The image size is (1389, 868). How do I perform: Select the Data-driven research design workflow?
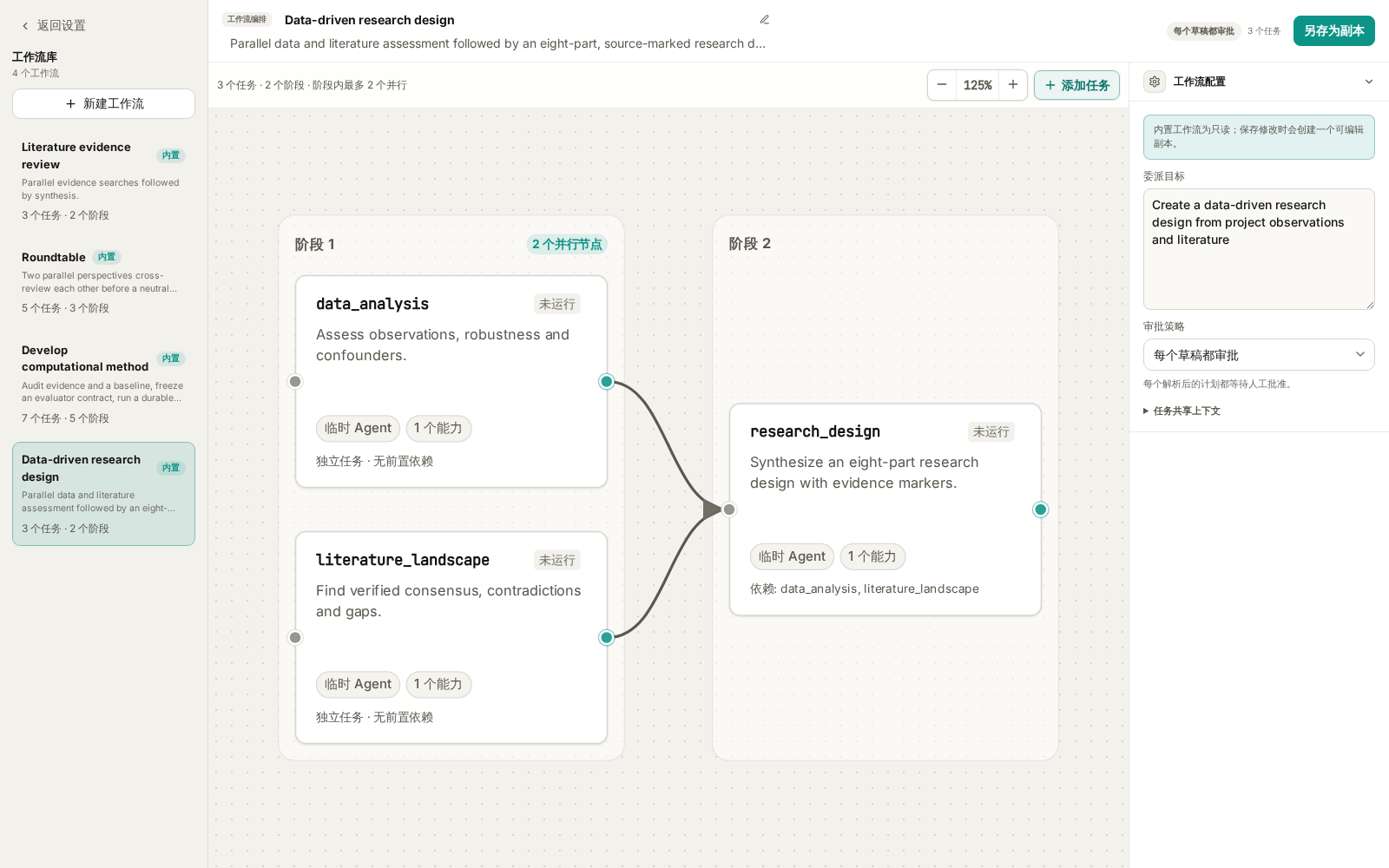[x=103, y=494]
